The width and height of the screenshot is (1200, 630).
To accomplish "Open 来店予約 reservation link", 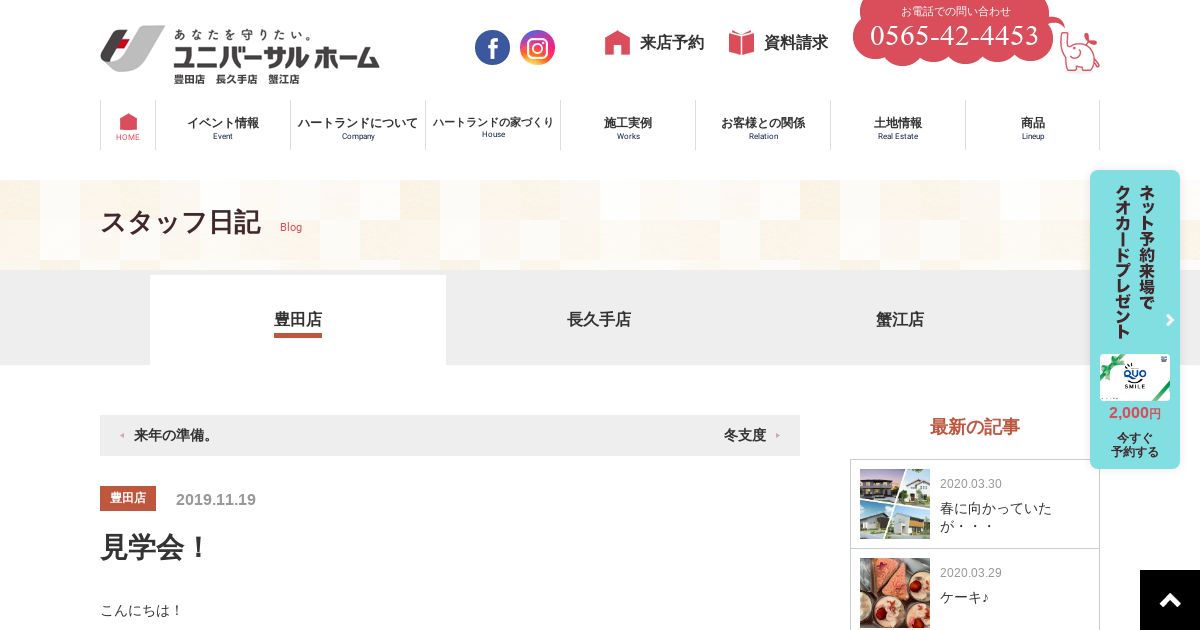I will pyautogui.click(x=654, y=43).
